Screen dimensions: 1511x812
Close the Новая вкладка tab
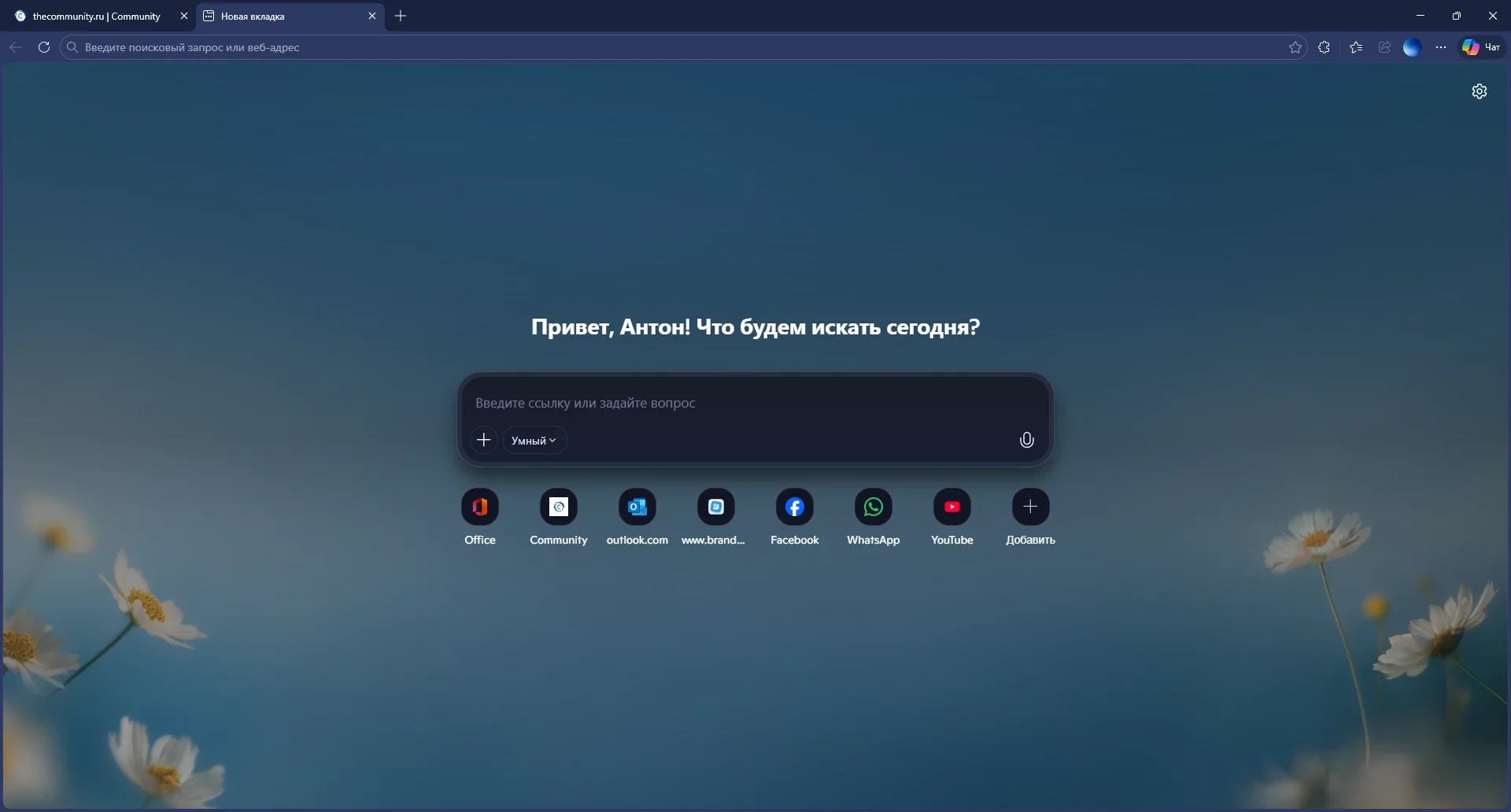(x=372, y=16)
